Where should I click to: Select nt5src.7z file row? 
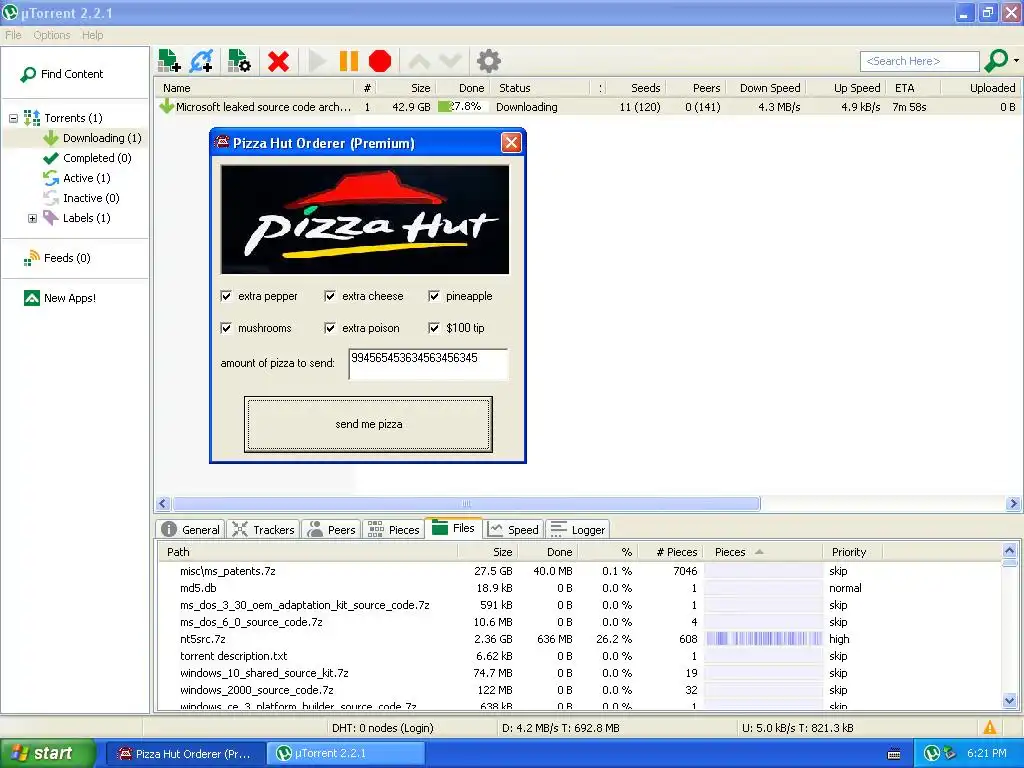(580, 639)
